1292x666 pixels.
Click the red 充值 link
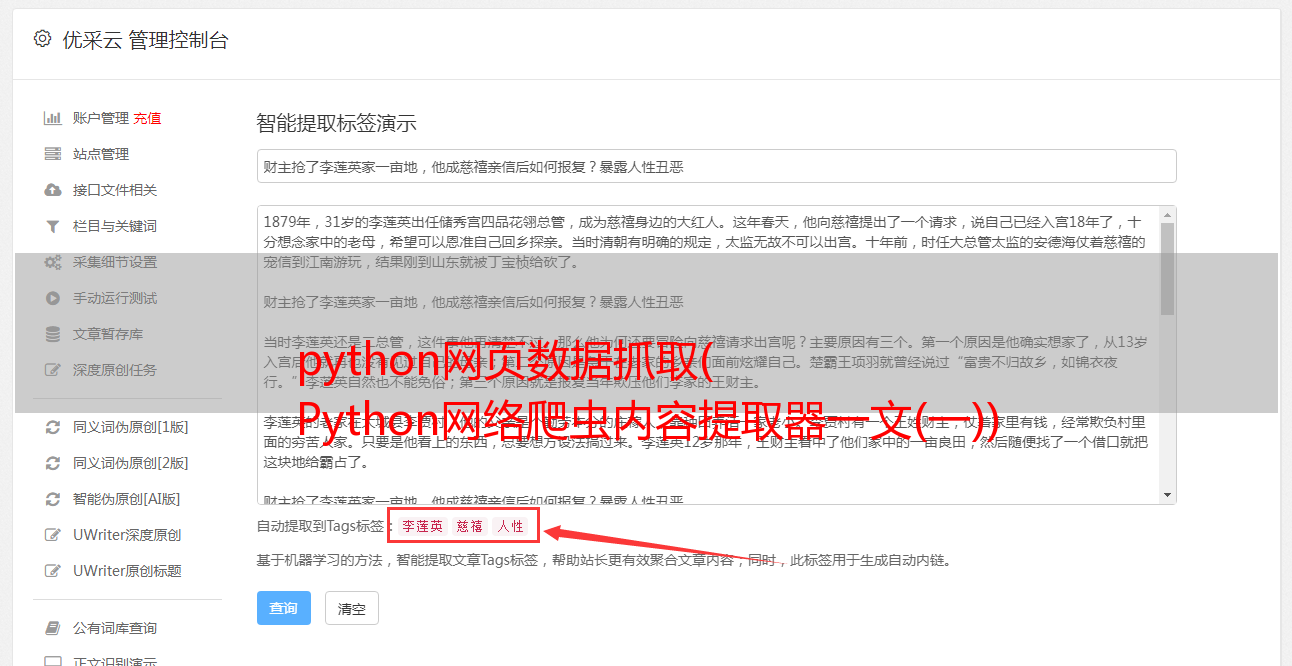coord(147,118)
